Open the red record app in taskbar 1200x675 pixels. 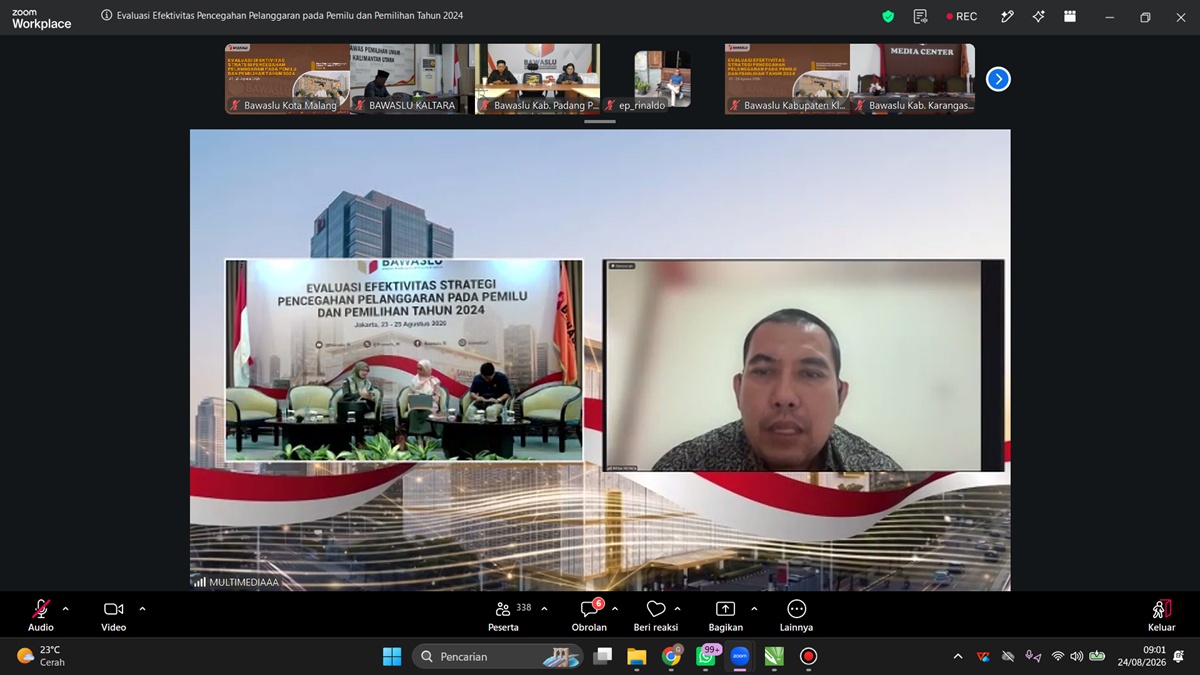coord(808,656)
